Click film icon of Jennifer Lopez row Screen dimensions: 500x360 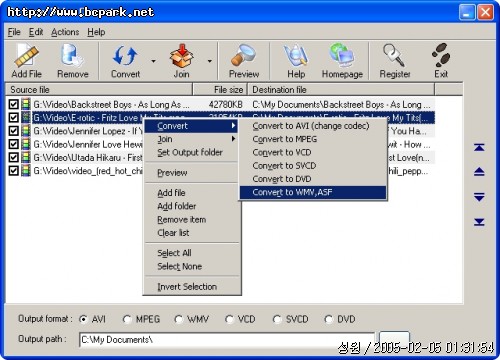tap(26, 131)
